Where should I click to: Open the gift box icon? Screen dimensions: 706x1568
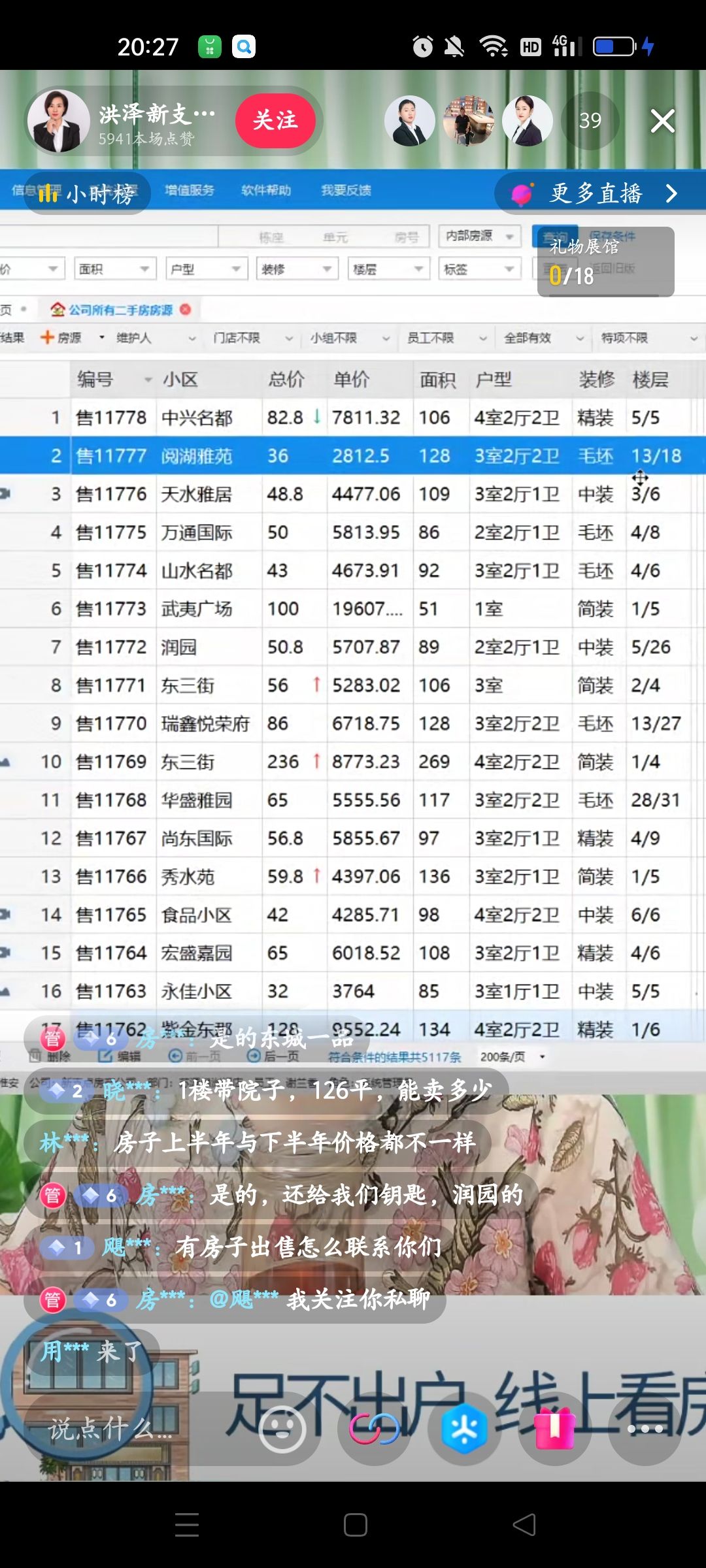pyautogui.click(x=555, y=1428)
